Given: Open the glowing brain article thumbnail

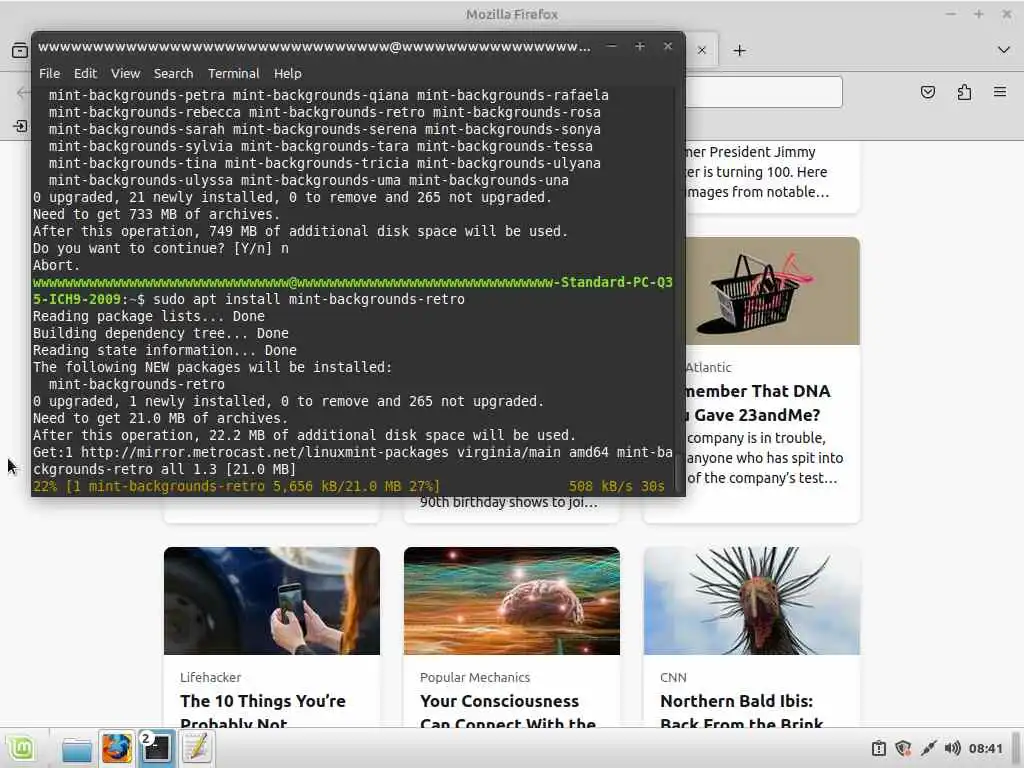Looking at the screenshot, I should tap(512, 601).
